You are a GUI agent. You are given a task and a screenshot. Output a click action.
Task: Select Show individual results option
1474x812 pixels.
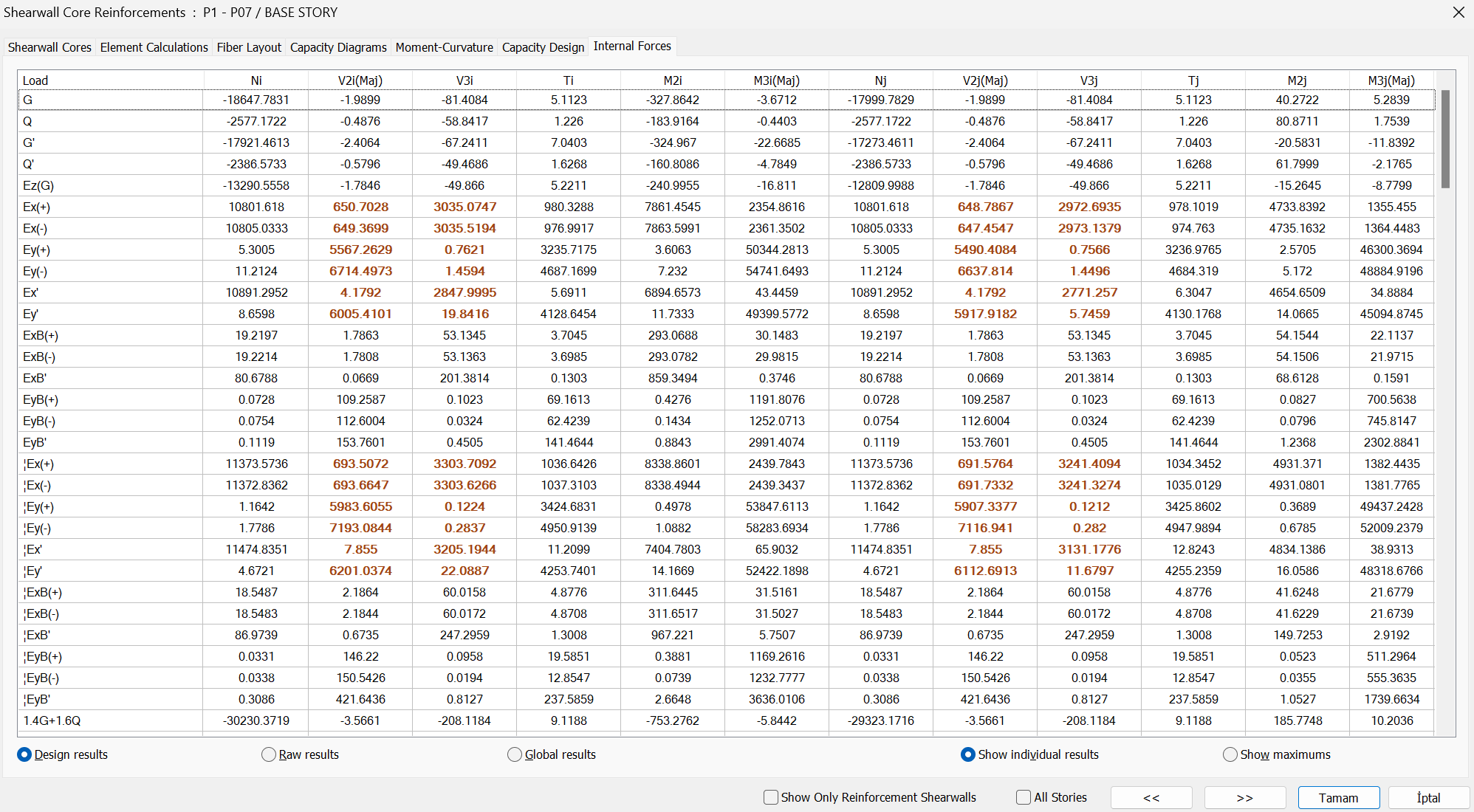pyautogui.click(x=967, y=754)
